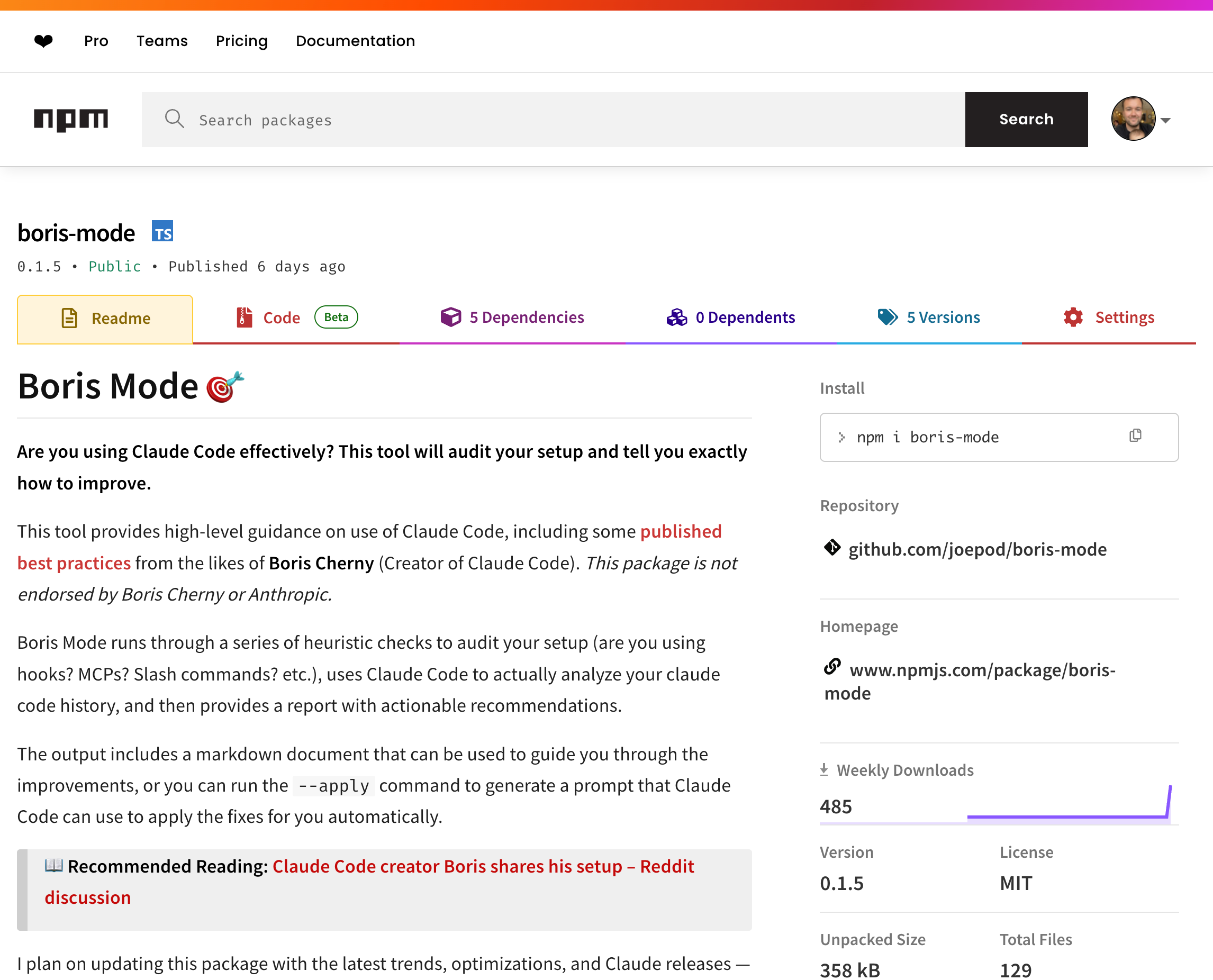
Task: Copy the npm install command
Action: [x=1135, y=436]
